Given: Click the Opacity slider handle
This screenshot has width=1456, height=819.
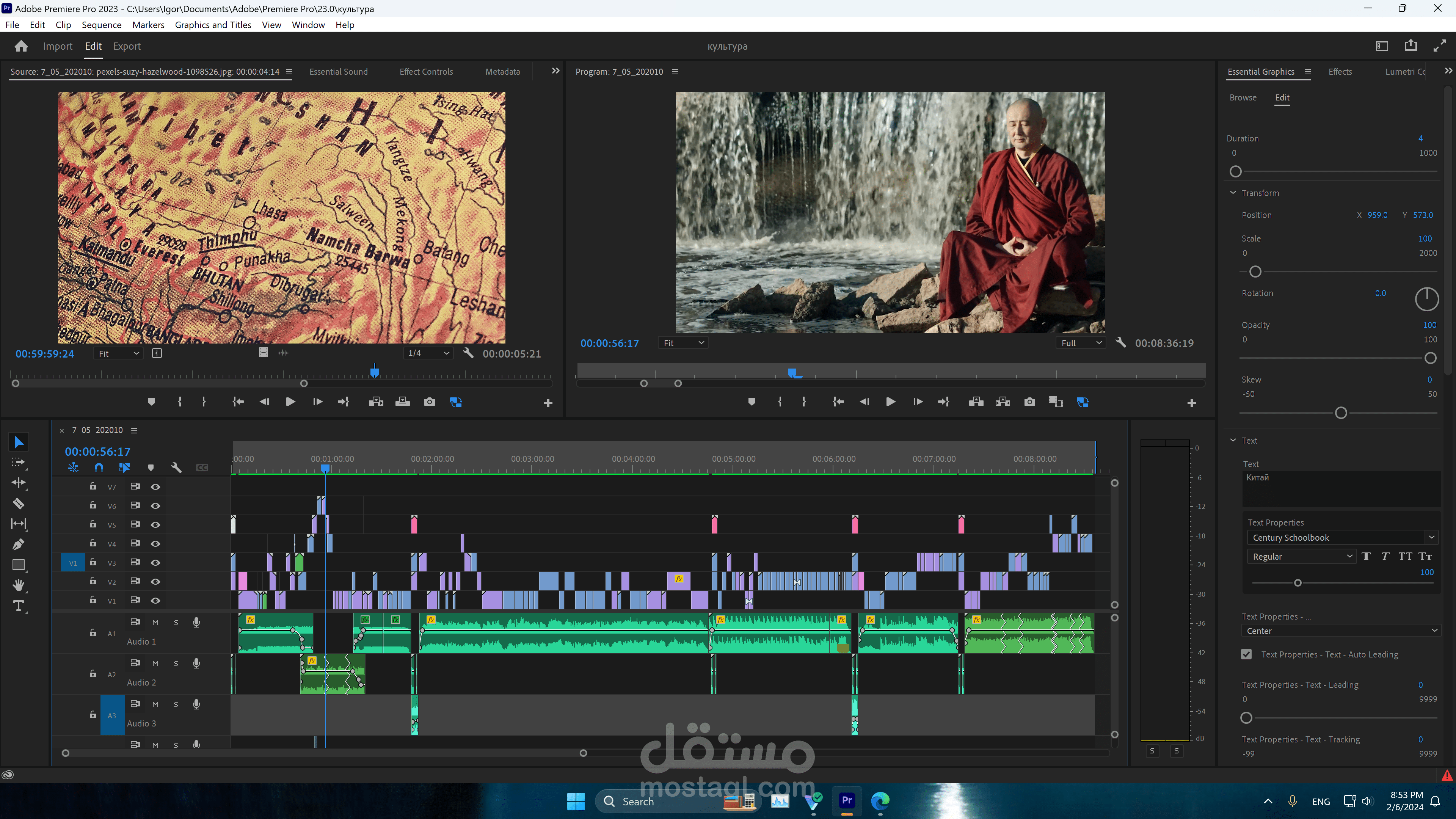Looking at the screenshot, I should (1430, 358).
